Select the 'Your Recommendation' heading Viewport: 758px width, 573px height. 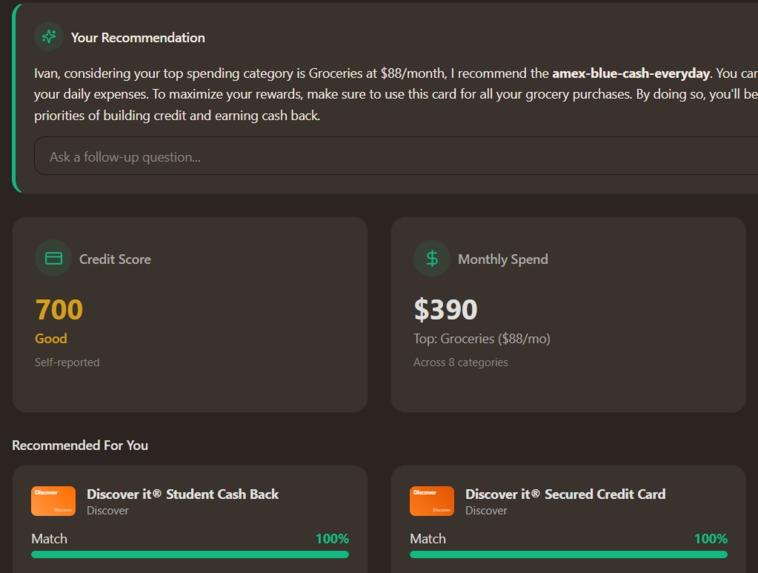[x=138, y=38]
